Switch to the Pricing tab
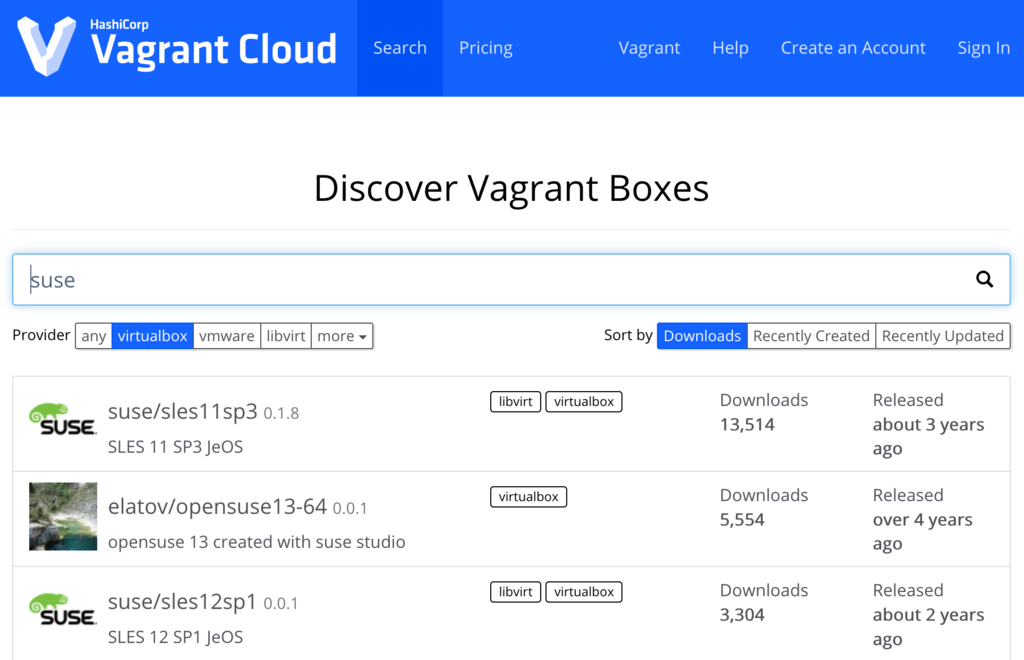Viewport: 1024px width, 660px height. pos(485,47)
